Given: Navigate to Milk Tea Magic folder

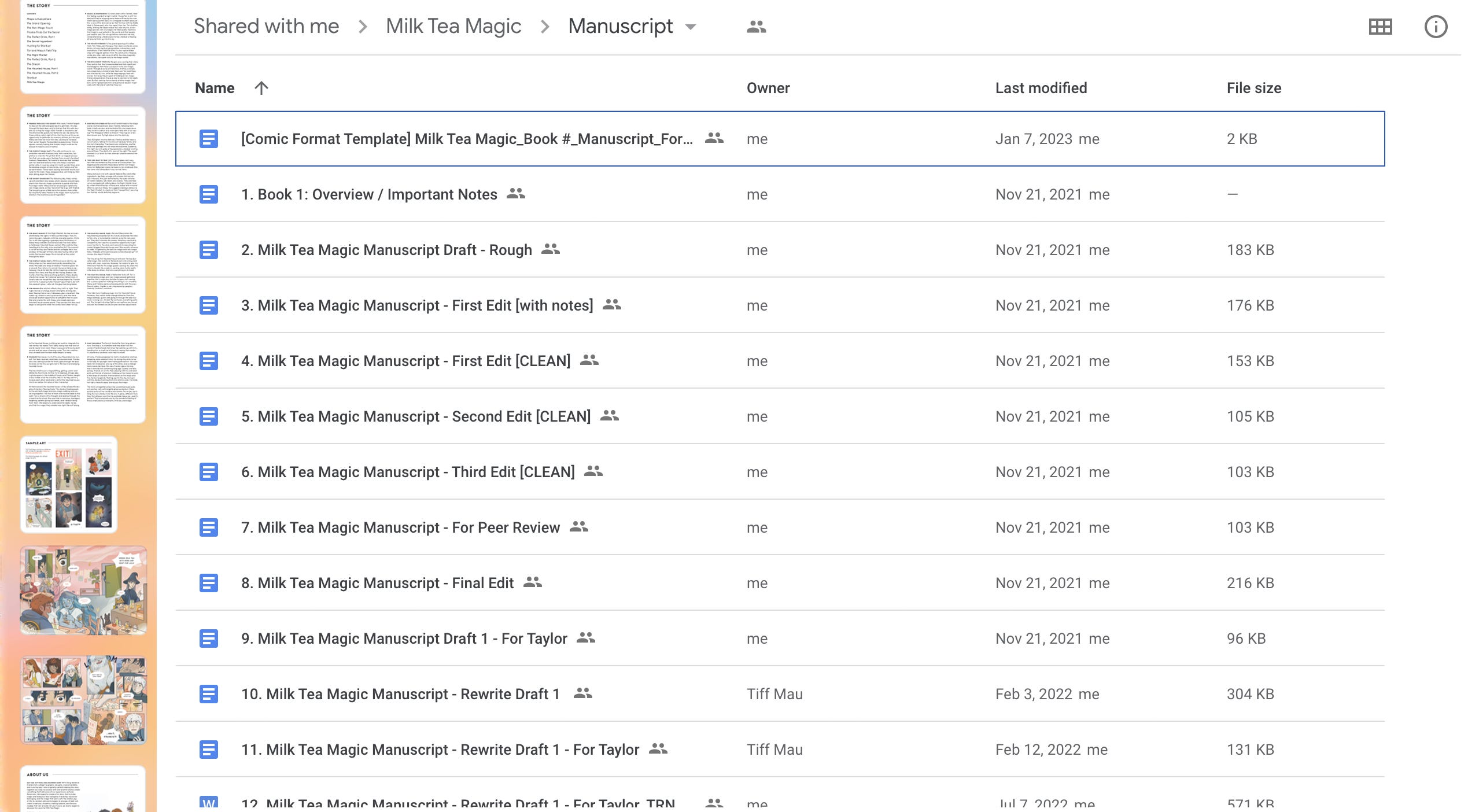Looking at the screenshot, I should click(x=453, y=27).
